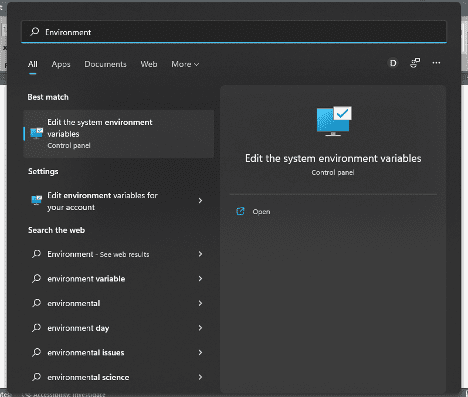The height and width of the screenshot is (397, 468).
Task: Open Environment - See web results
Action: [x=119, y=254]
